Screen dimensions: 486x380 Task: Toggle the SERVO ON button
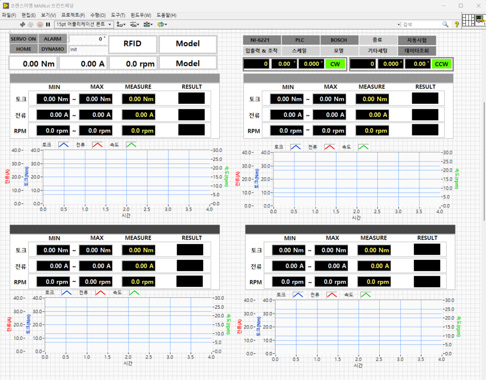coord(23,39)
